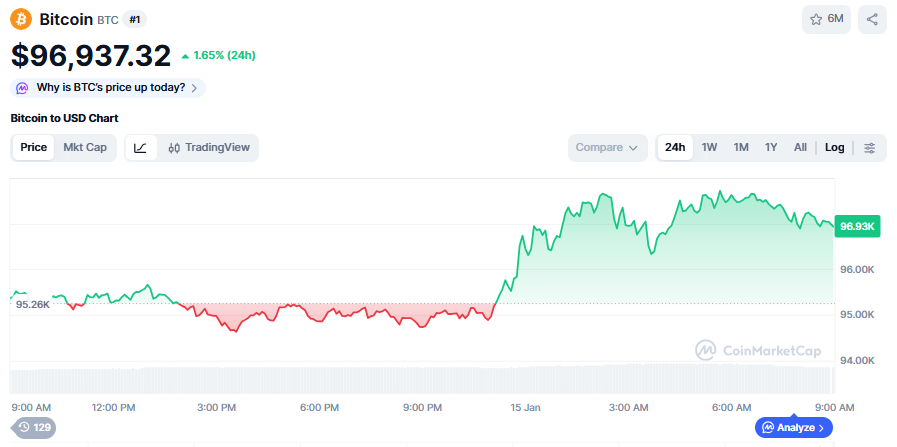Viewport: 897px width, 447px height.
Task: Switch chart to Mkt Cap
Action: point(85,148)
